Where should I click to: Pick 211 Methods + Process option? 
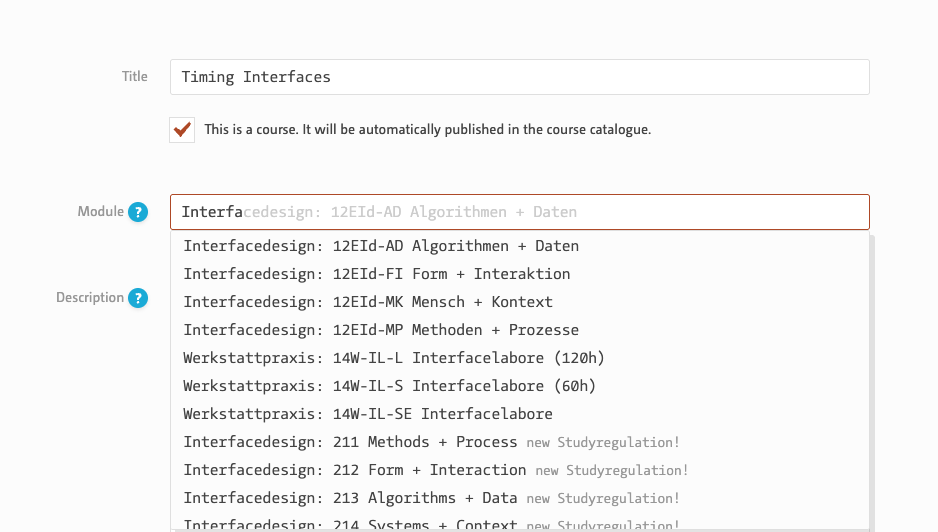coord(519,442)
